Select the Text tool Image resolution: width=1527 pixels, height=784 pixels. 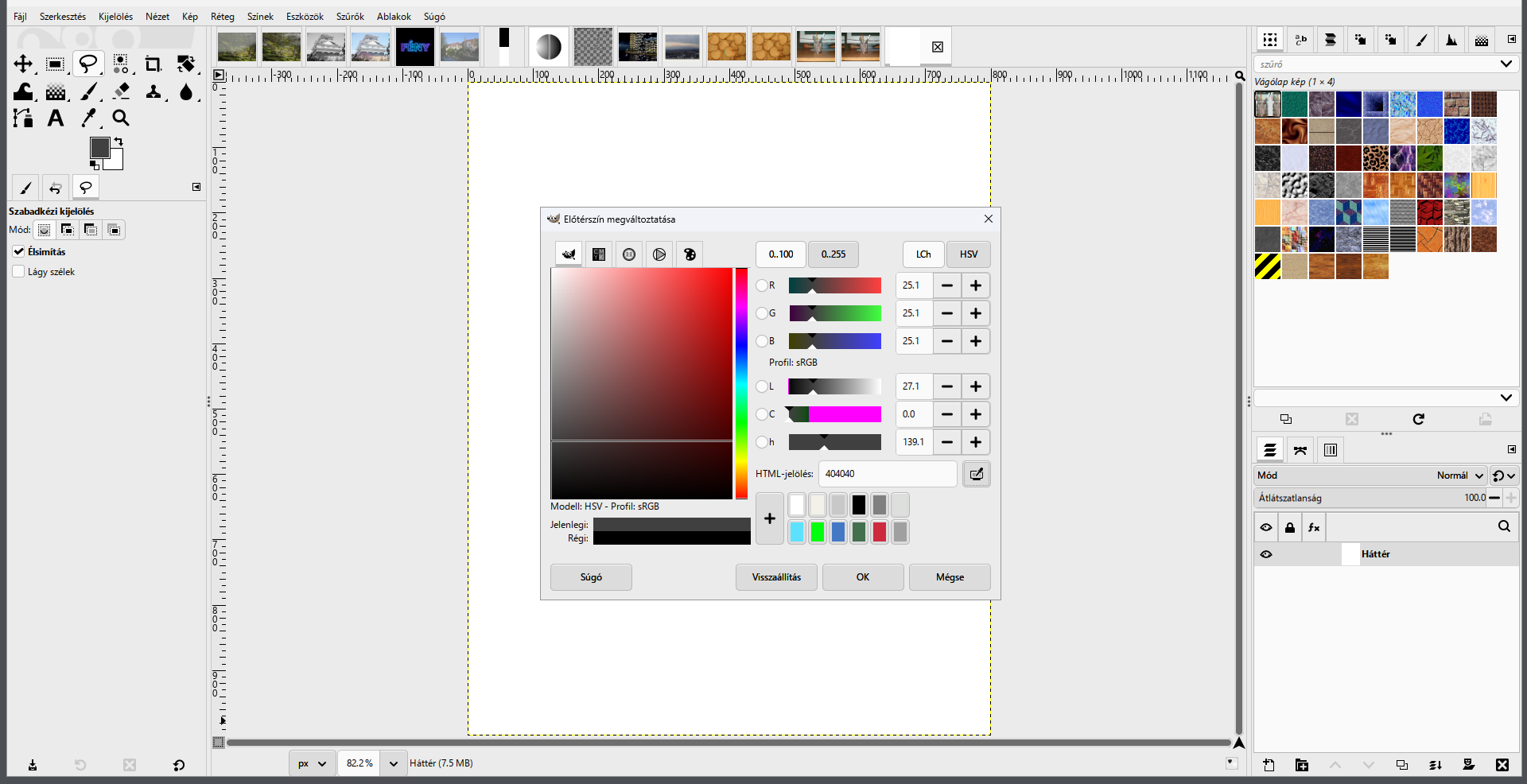tap(56, 118)
